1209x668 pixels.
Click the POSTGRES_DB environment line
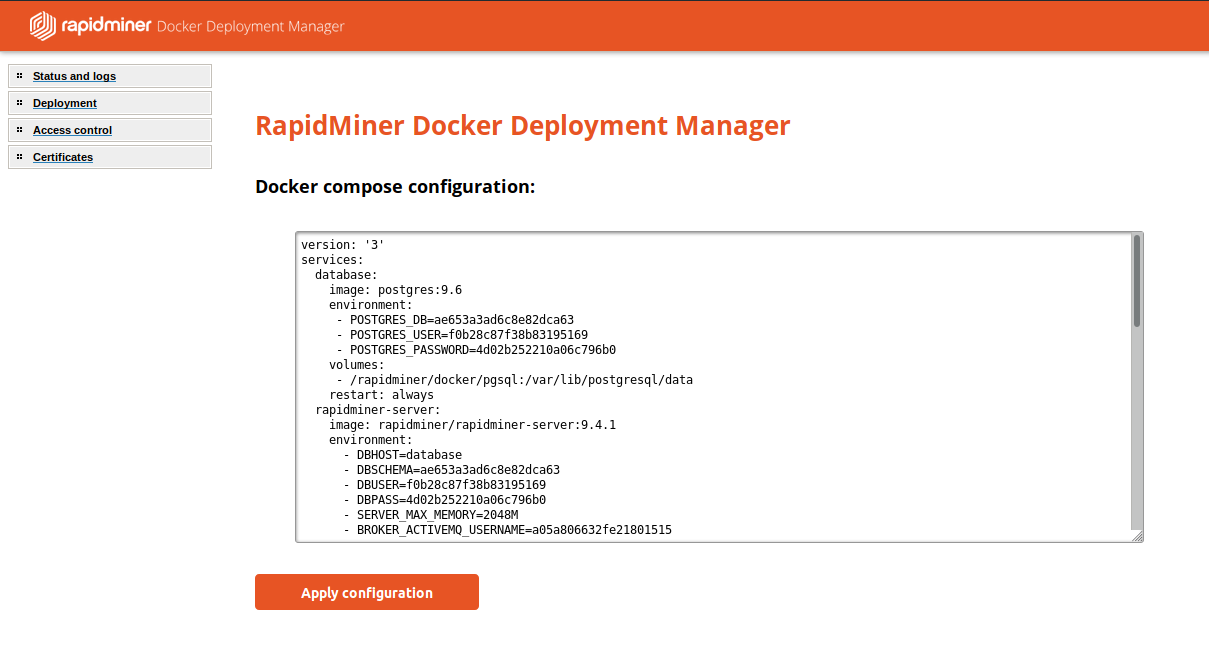[455, 320]
